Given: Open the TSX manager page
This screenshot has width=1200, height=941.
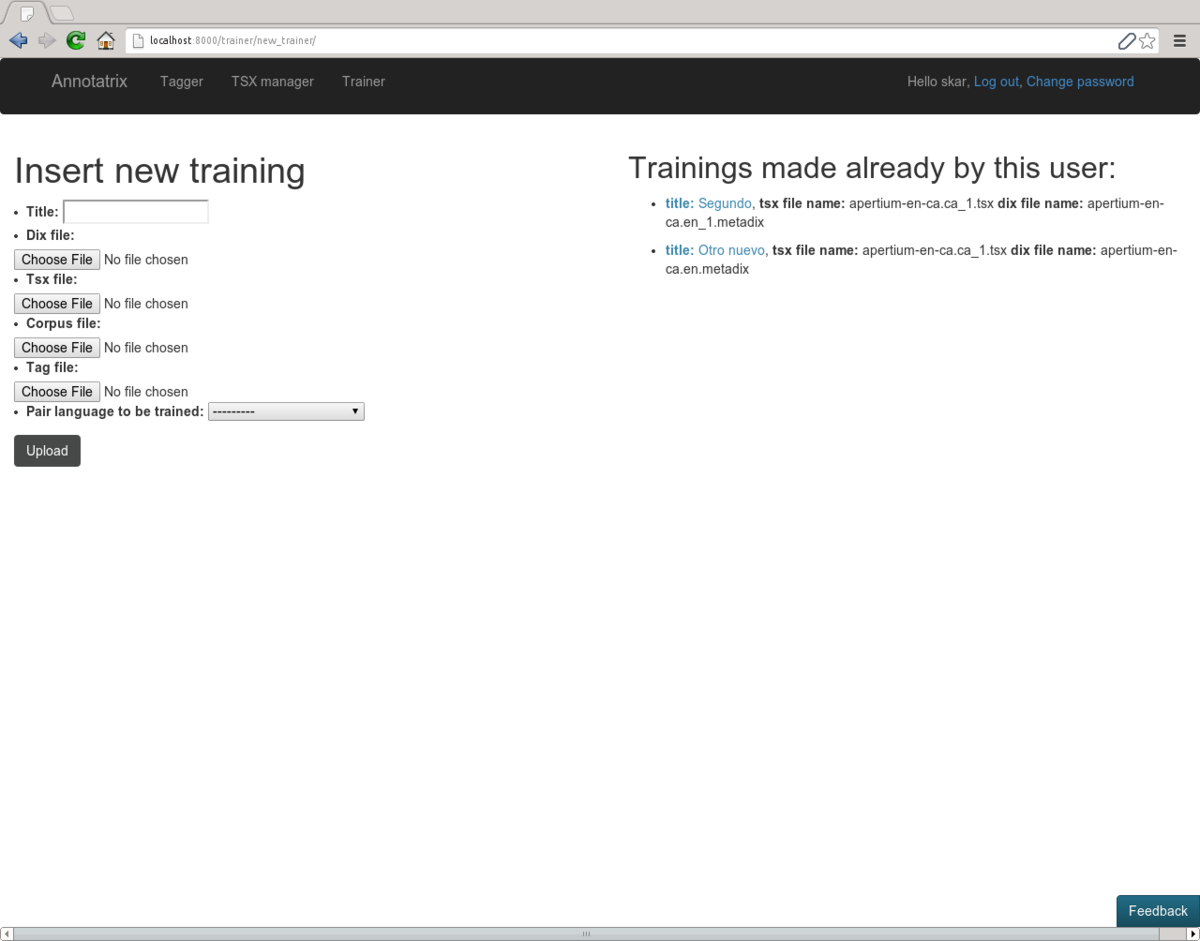Looking at the screenshot, I should [x=272, y=82].
